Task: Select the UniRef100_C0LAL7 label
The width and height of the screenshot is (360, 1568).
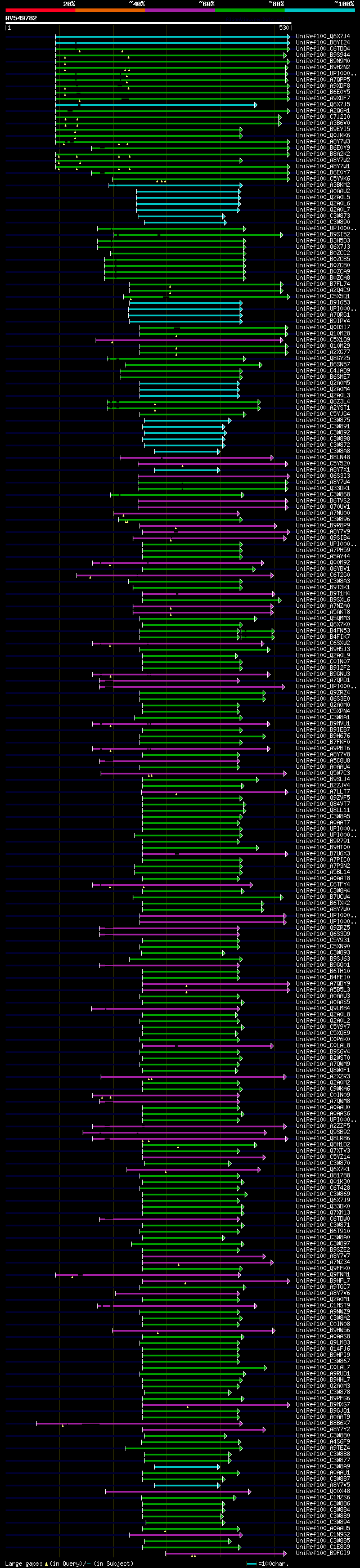Action: point(323,1368)
